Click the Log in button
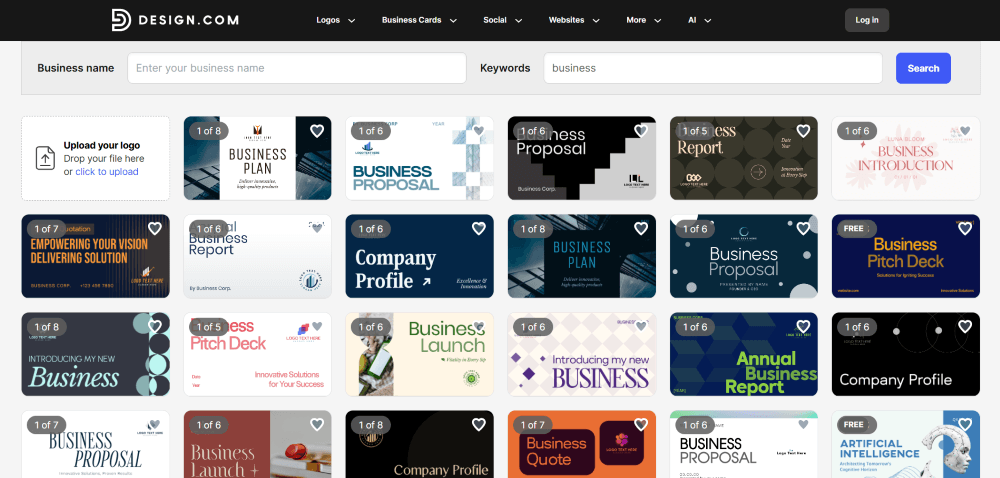This screenshot has width=1000, height=478. point(867,20)
